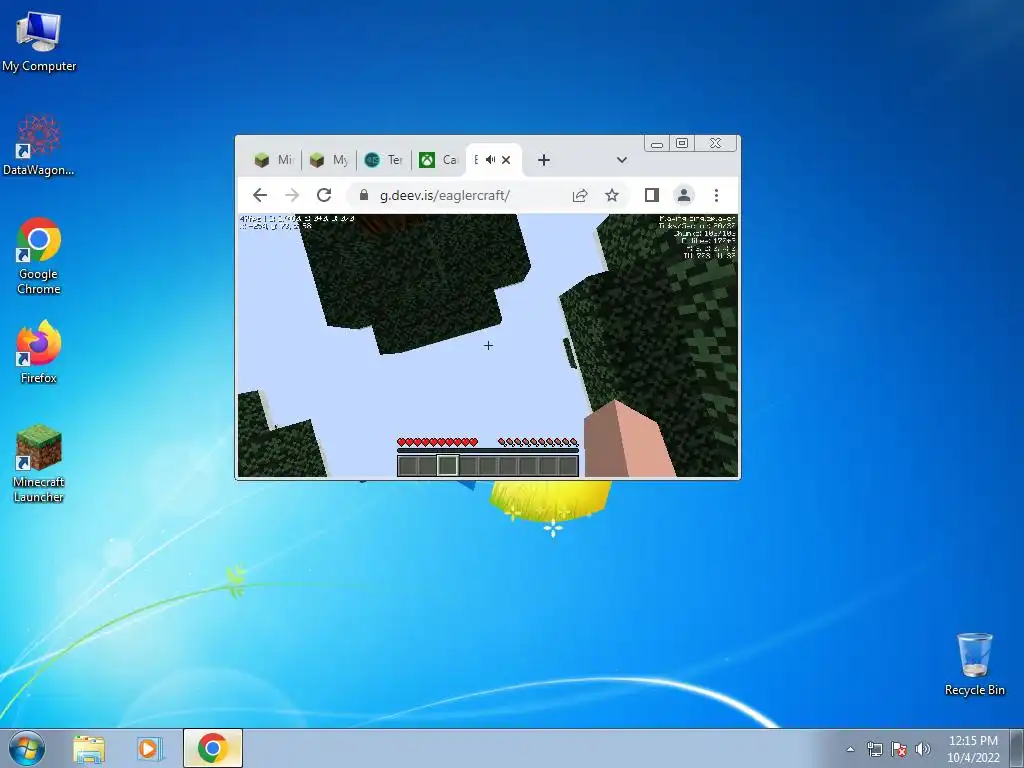Open the Windows Start menu
The height and width of the screenshot is (768, 1024).
click(27, 748)
